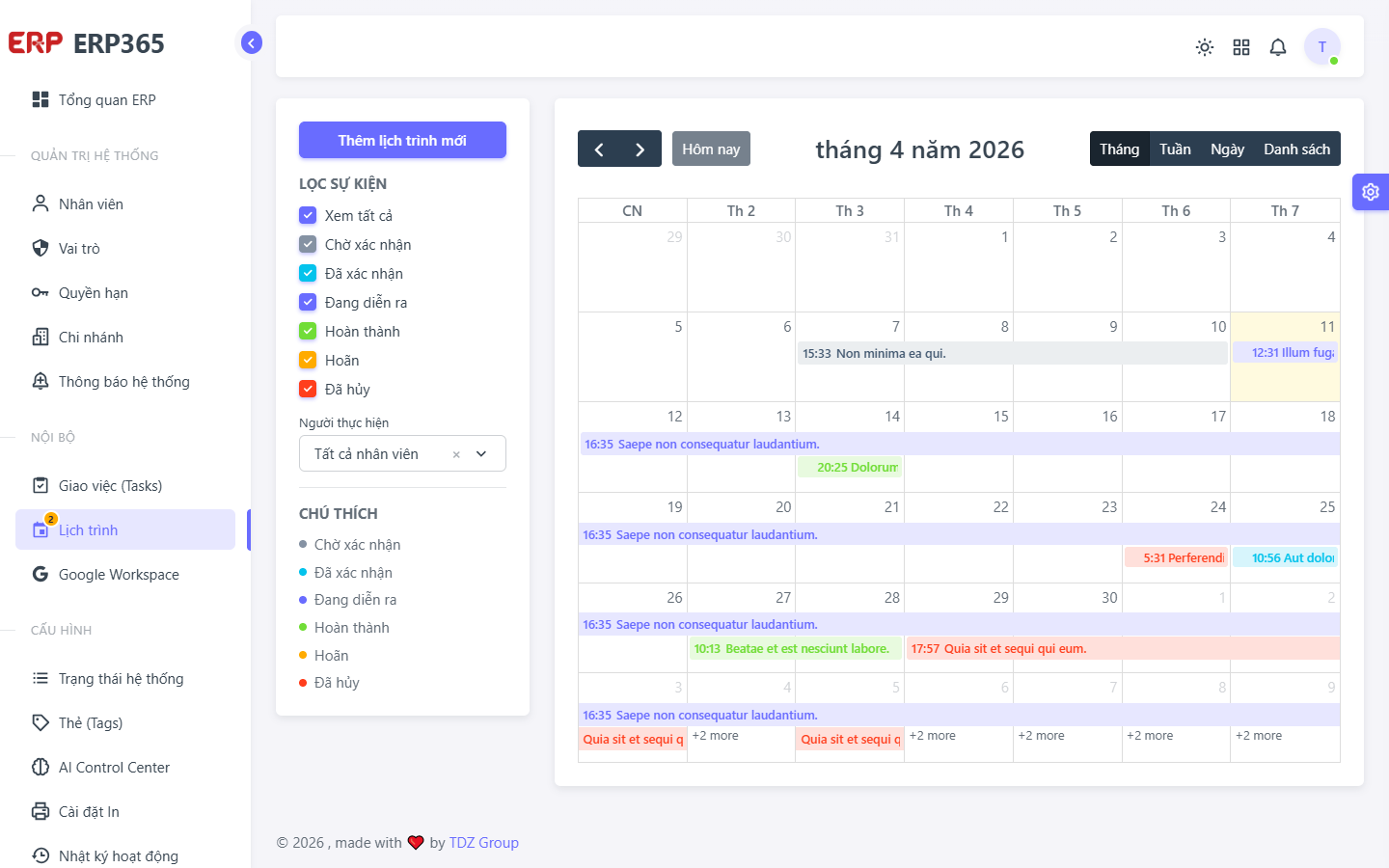Go to next month arrow
This screenshot has height=868, width=1389.
[x=640, y=149]
